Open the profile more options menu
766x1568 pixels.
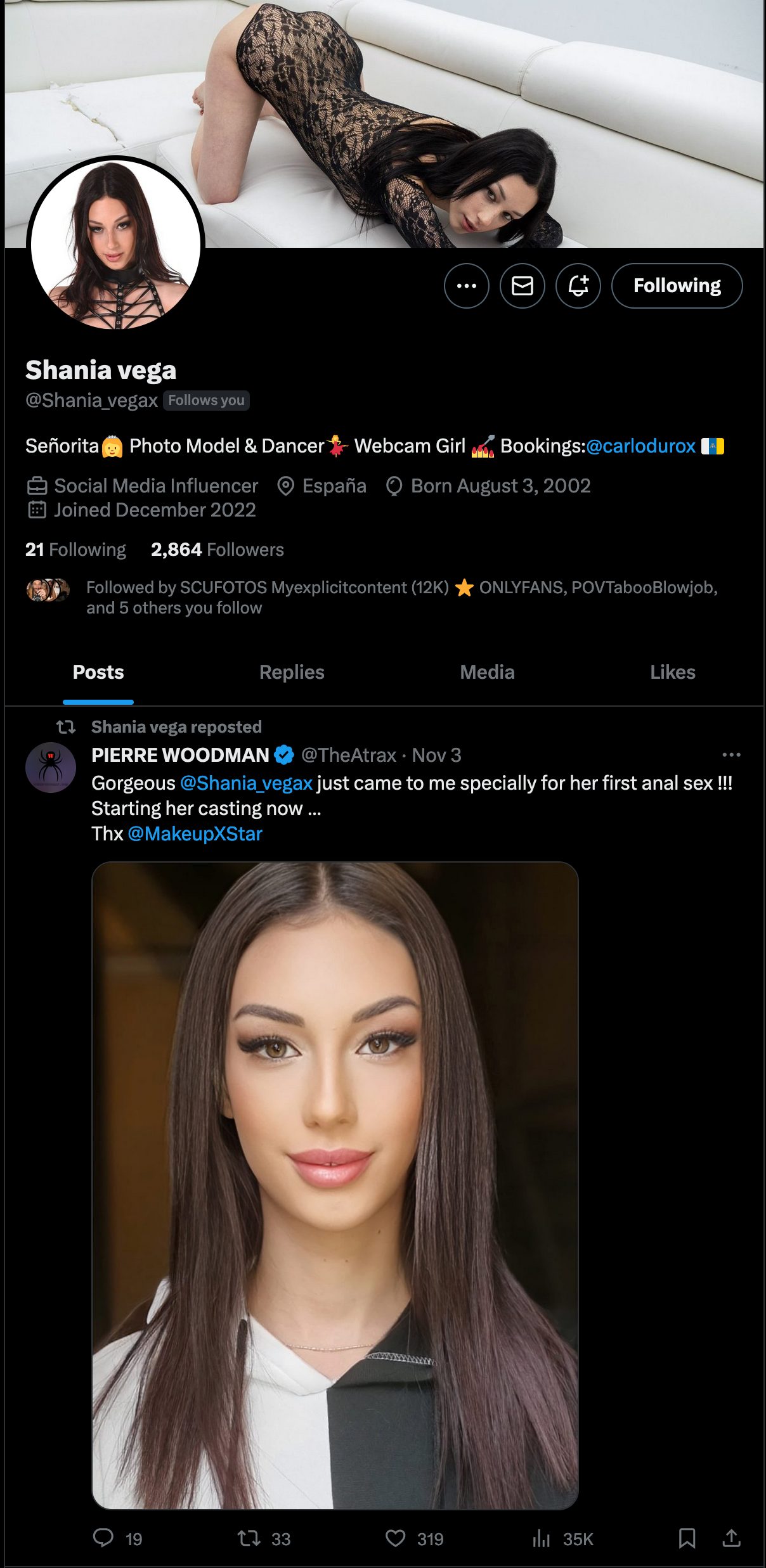466,286
